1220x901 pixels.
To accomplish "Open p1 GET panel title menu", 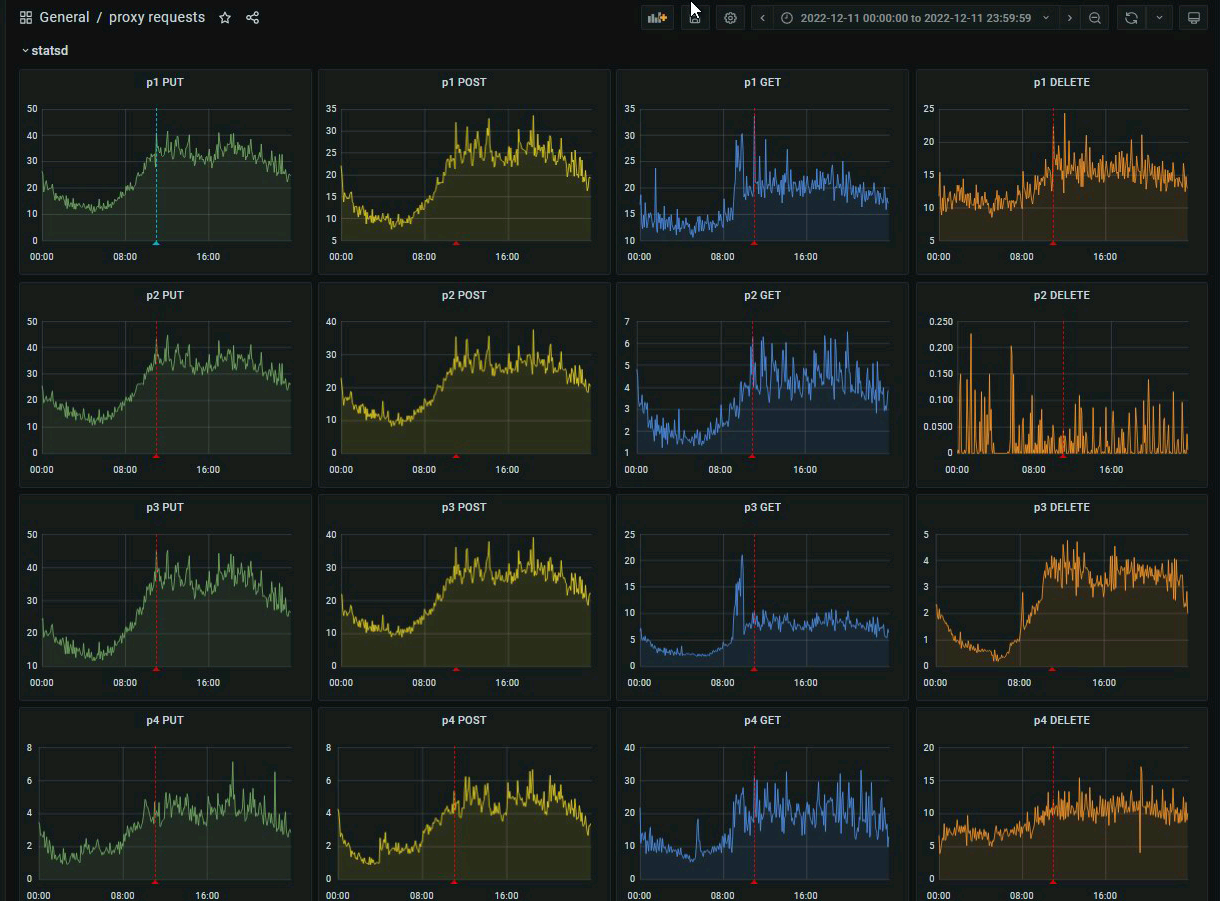I will (x=763, y=82).
